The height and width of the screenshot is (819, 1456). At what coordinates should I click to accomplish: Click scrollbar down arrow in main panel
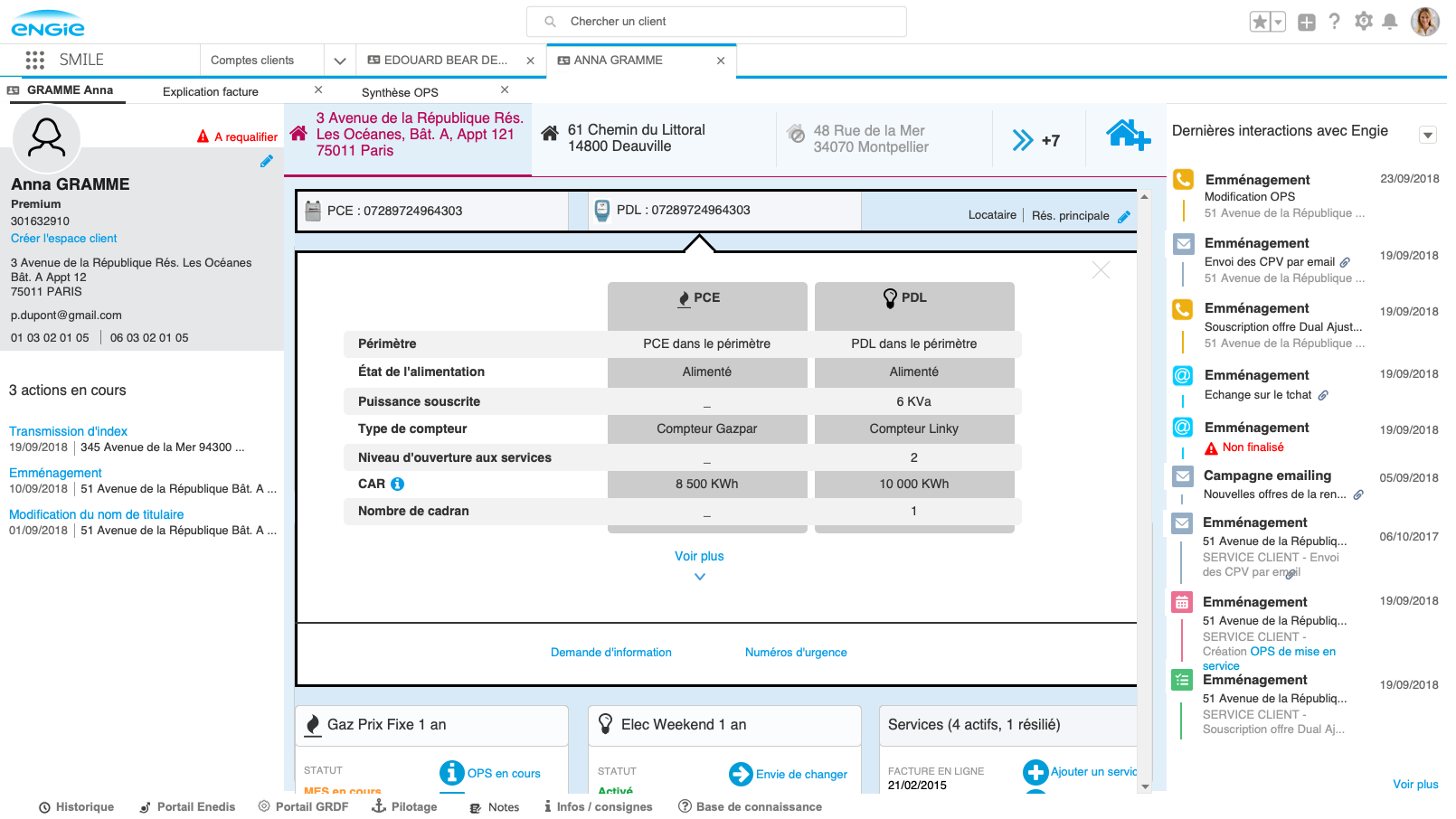(1145, 787)
